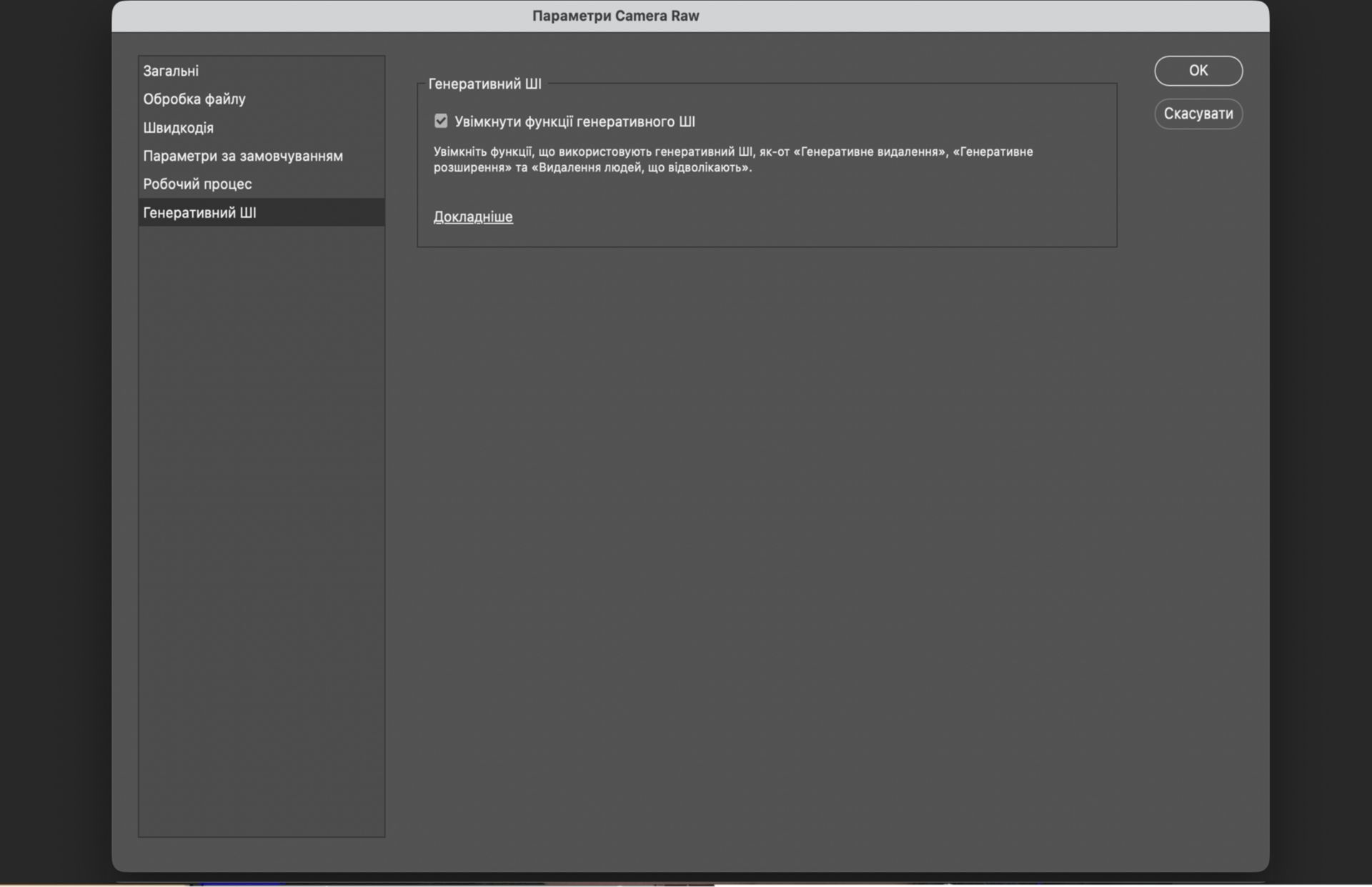Image resolution: width=1372 pixels, height=887 pixels.
Task: Select the Генеративний ШІ sidebar item
Action: [x=262, y=212]
